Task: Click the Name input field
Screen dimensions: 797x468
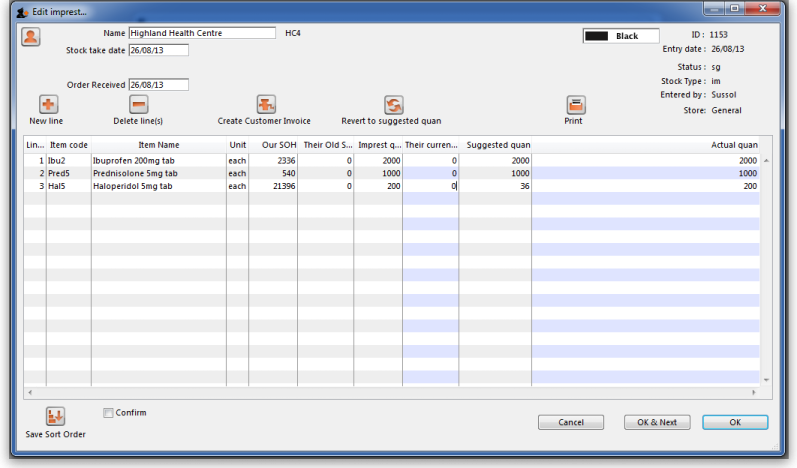Action: [201, 33]
